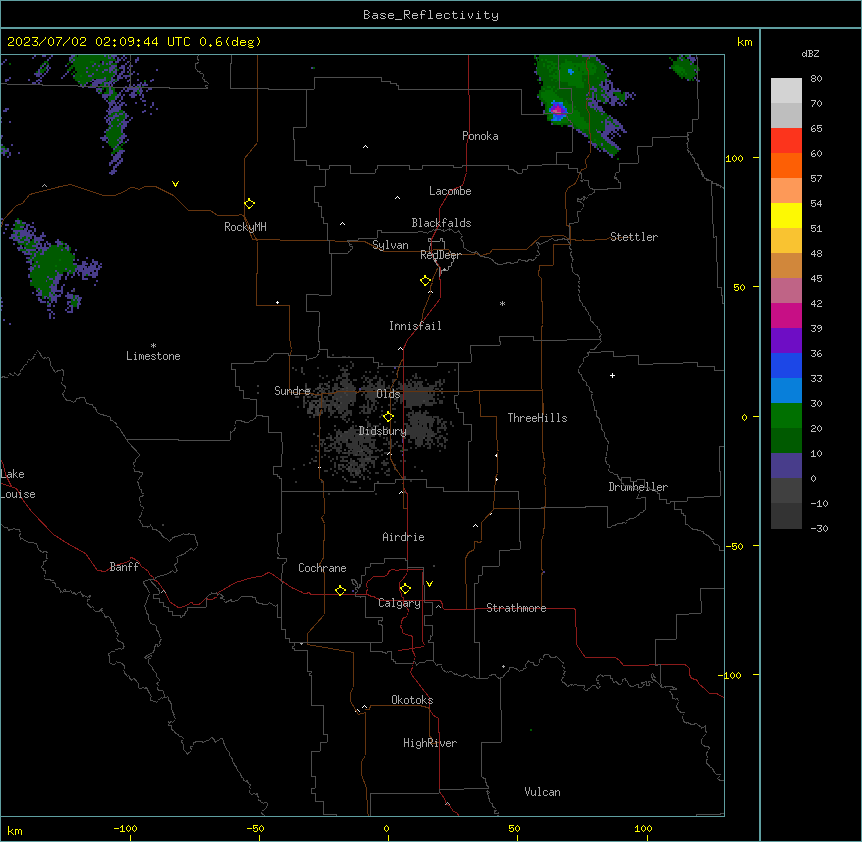The width and height of the screenshot is (862, 842).
Task: Click the Stettler town label
Action: coord(634,237)
